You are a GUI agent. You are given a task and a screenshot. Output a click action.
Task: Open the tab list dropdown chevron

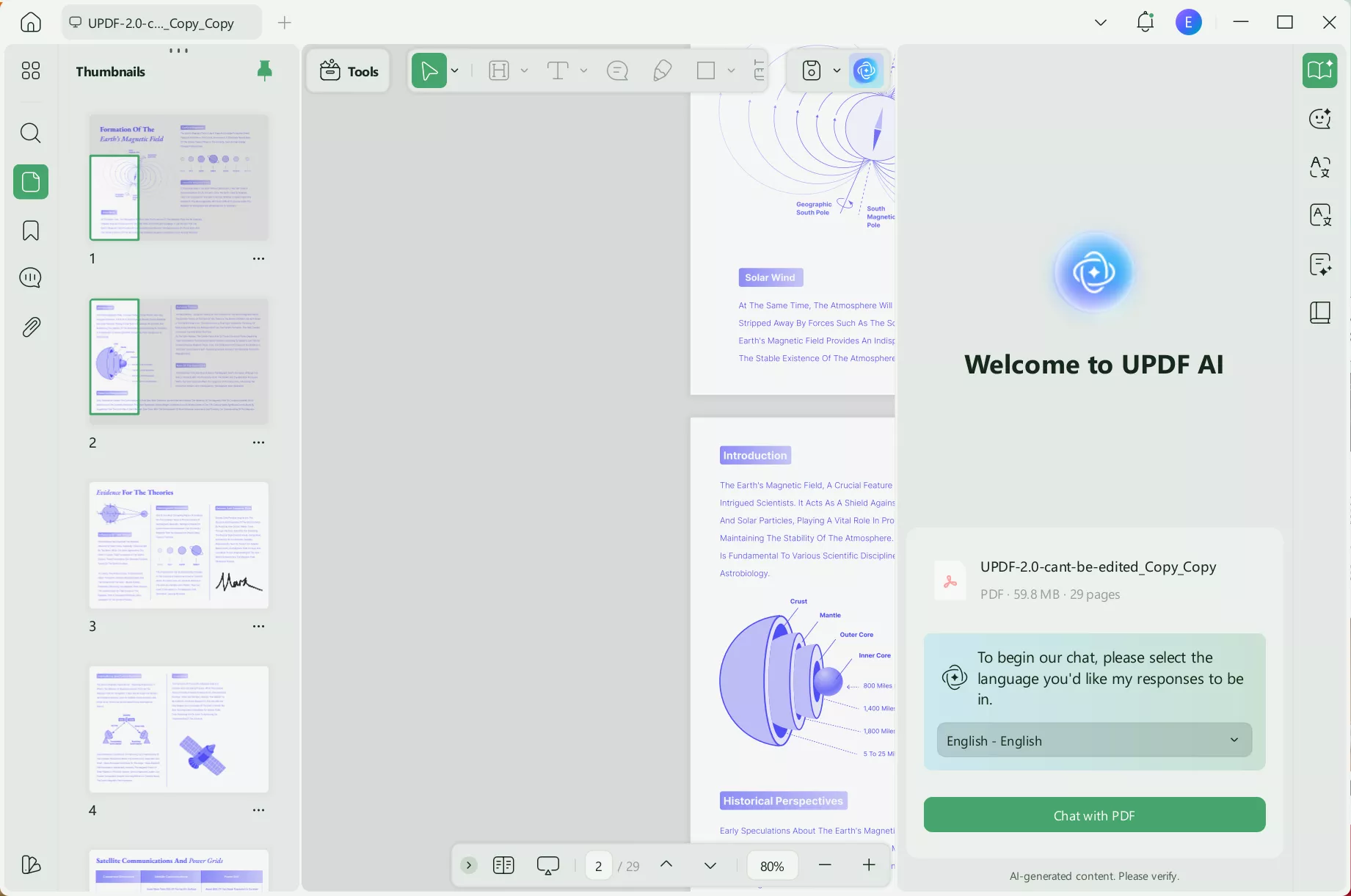1101,23
